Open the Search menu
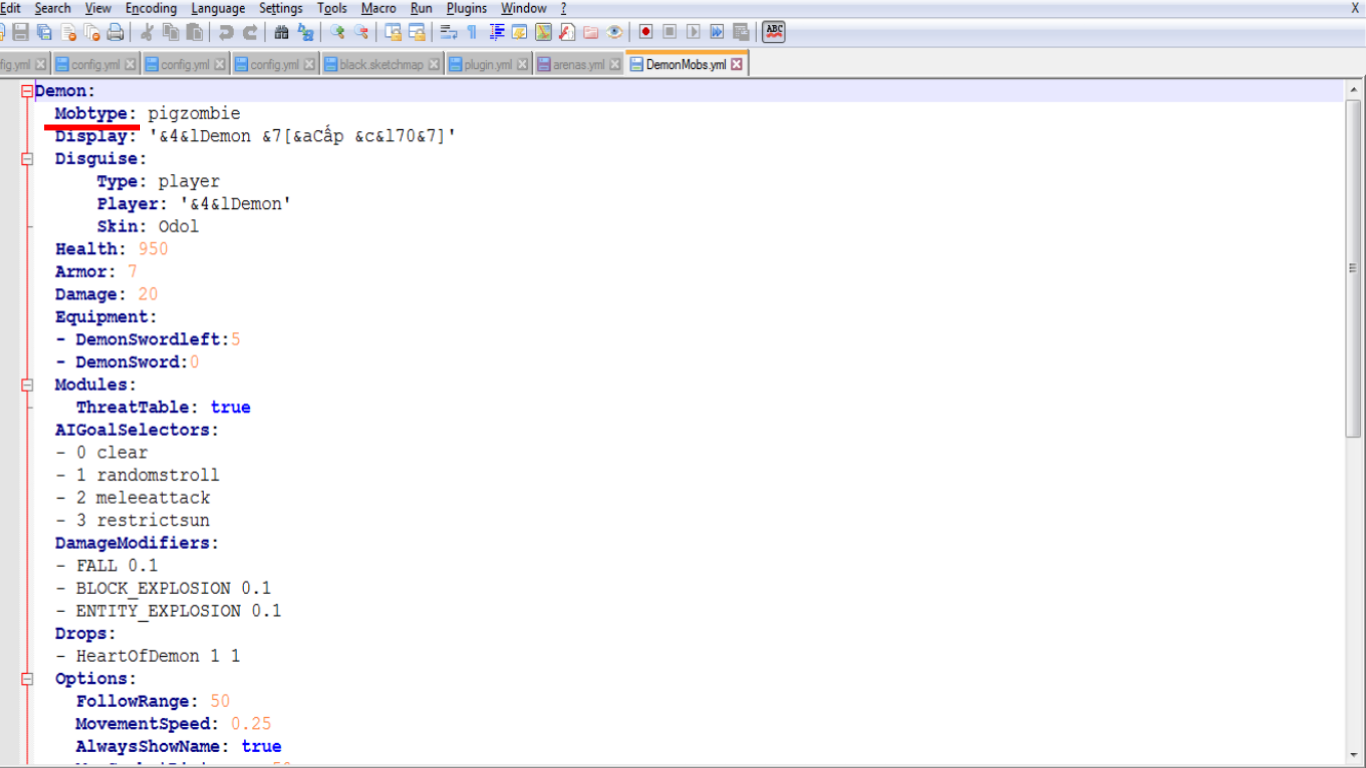 click(53, 8)
